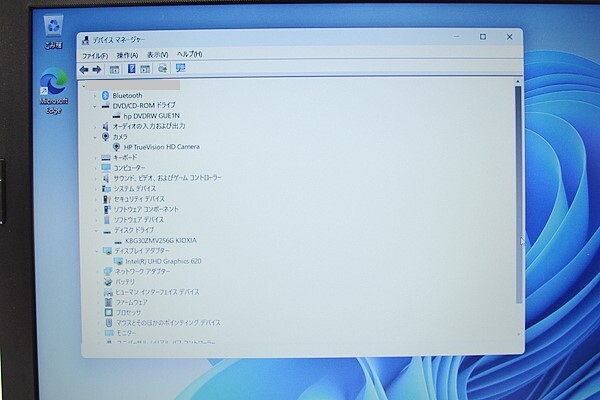Select セキュリティ デバイス row
The height and width of the screenshot is (400, 600).
point(139,199)
